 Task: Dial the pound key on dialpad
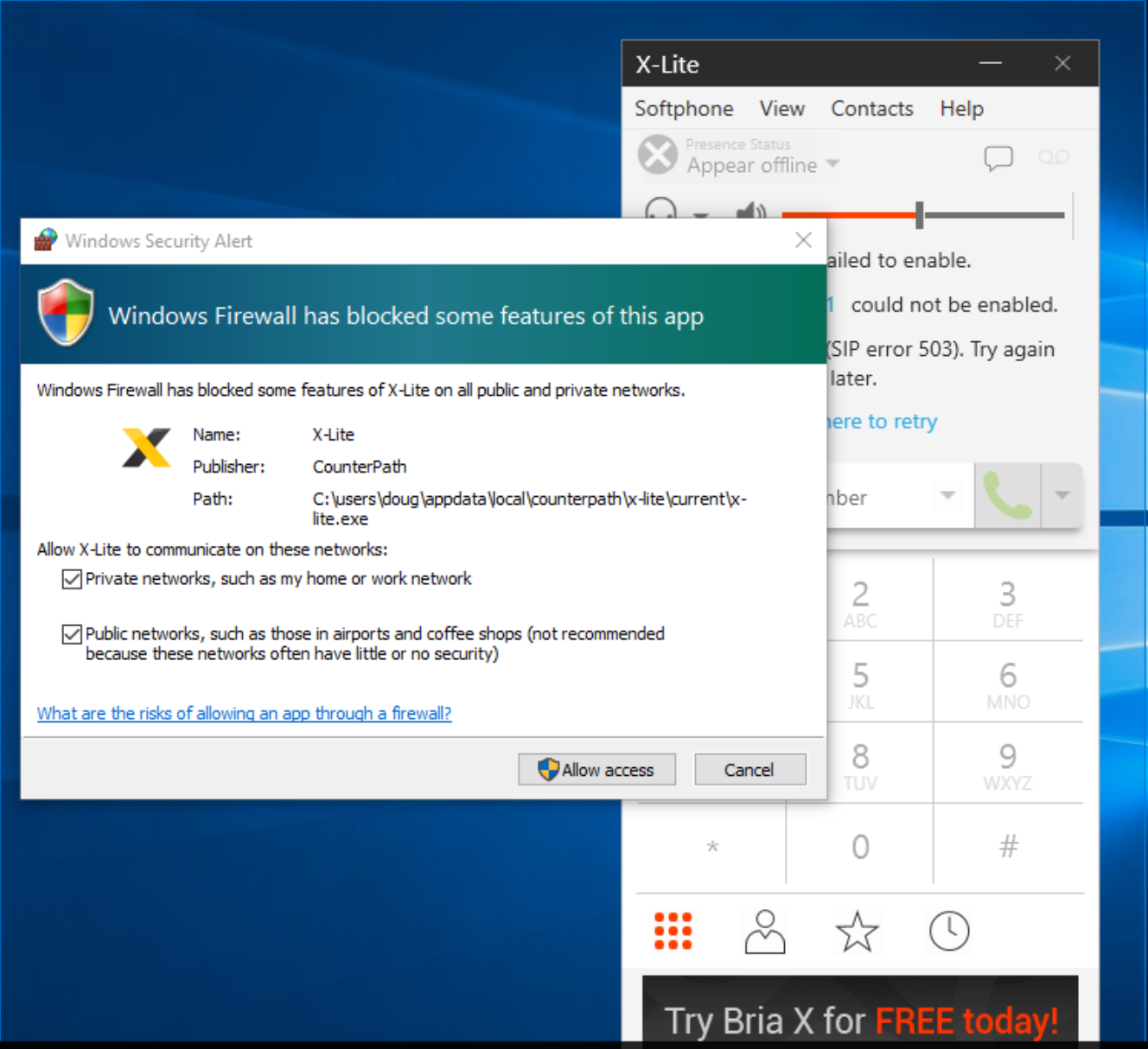coord(1008,846)
